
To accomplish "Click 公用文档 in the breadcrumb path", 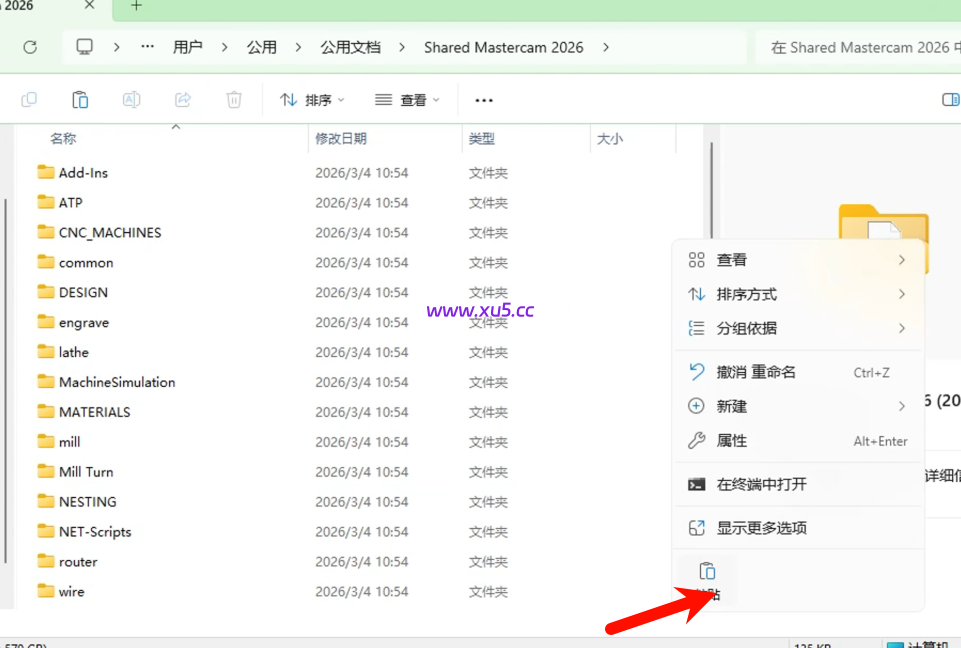I will point(350,46).
